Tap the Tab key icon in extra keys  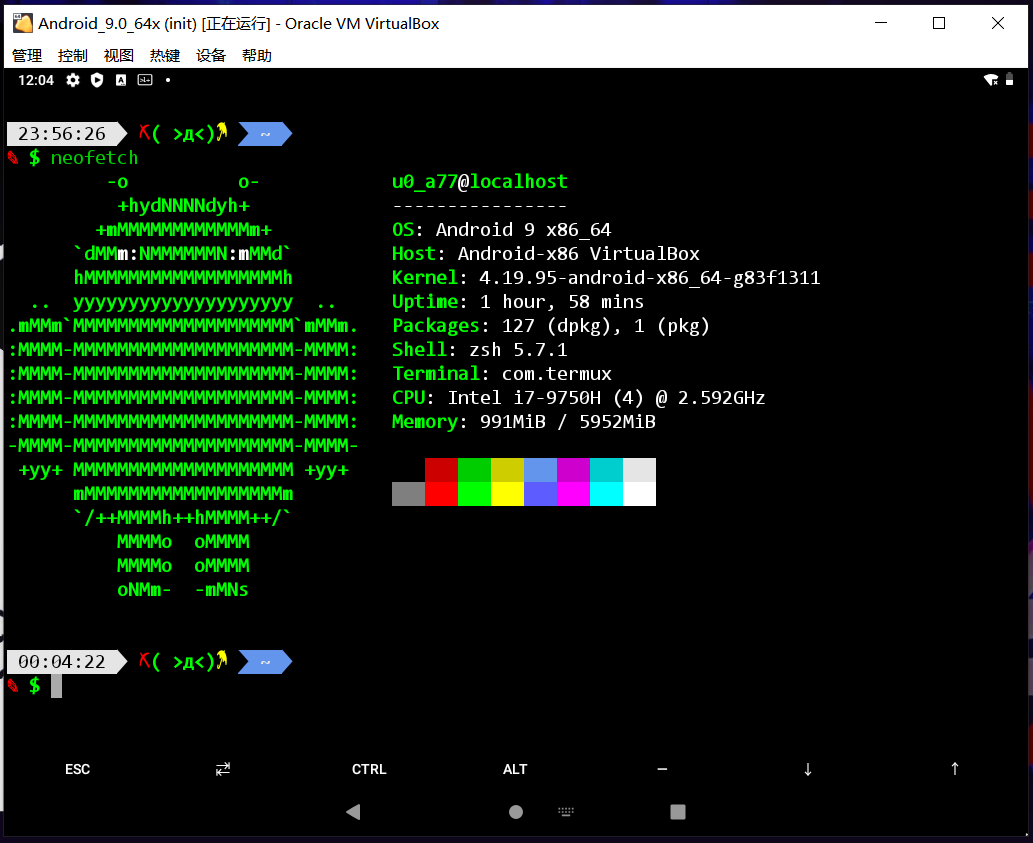click(223, 769)
